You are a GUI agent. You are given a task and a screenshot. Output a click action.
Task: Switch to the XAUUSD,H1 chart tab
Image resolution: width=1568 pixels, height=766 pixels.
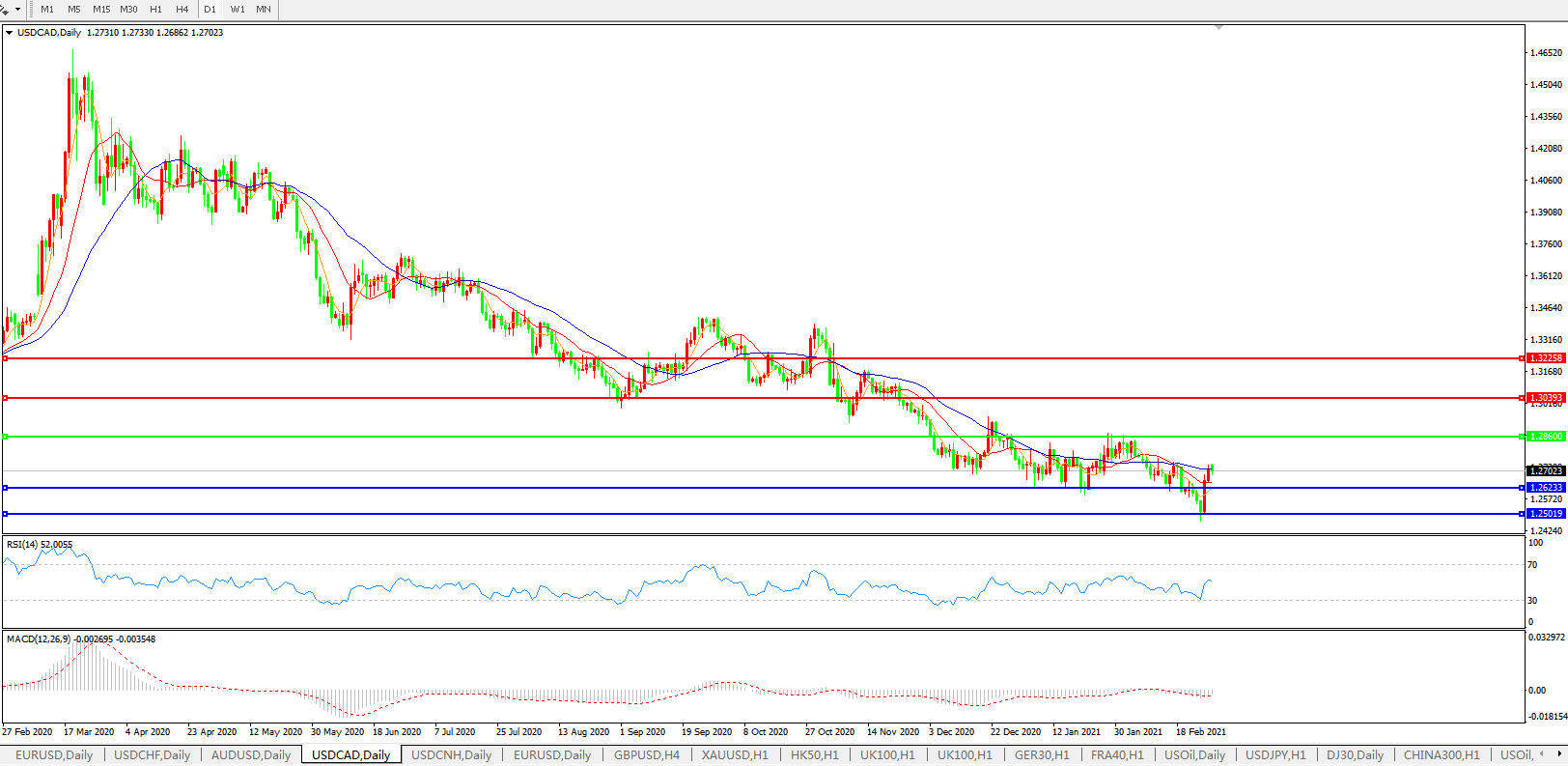tap(735, 755)
